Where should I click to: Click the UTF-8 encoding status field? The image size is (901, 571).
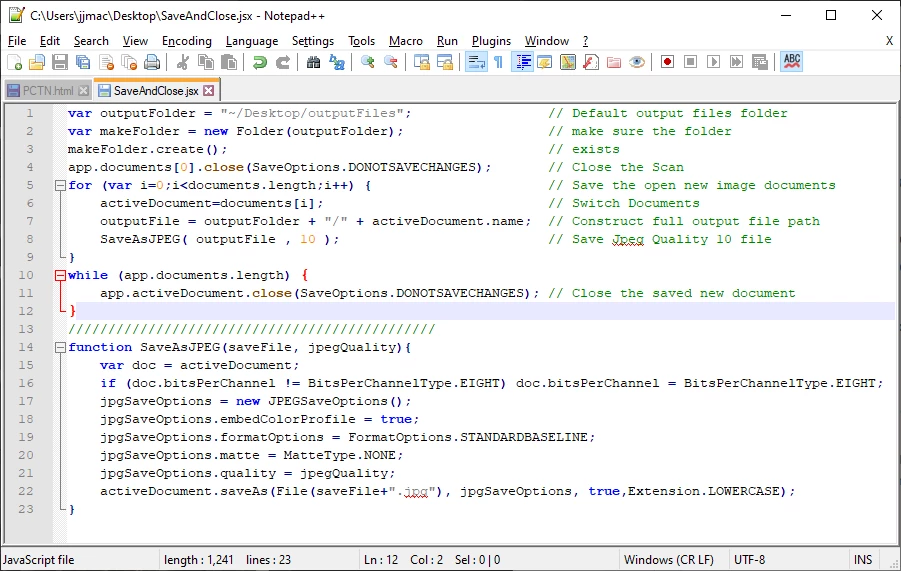tap(749, 560)
